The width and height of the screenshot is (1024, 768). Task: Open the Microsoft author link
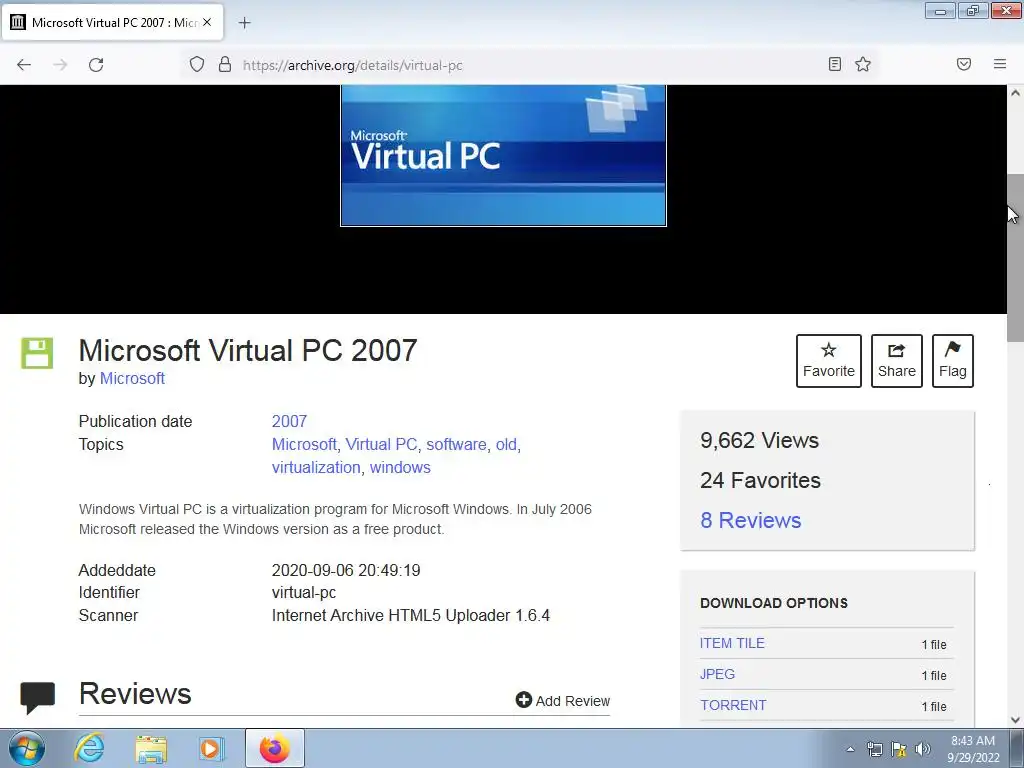pyautogui.click(x=132, y=378)
